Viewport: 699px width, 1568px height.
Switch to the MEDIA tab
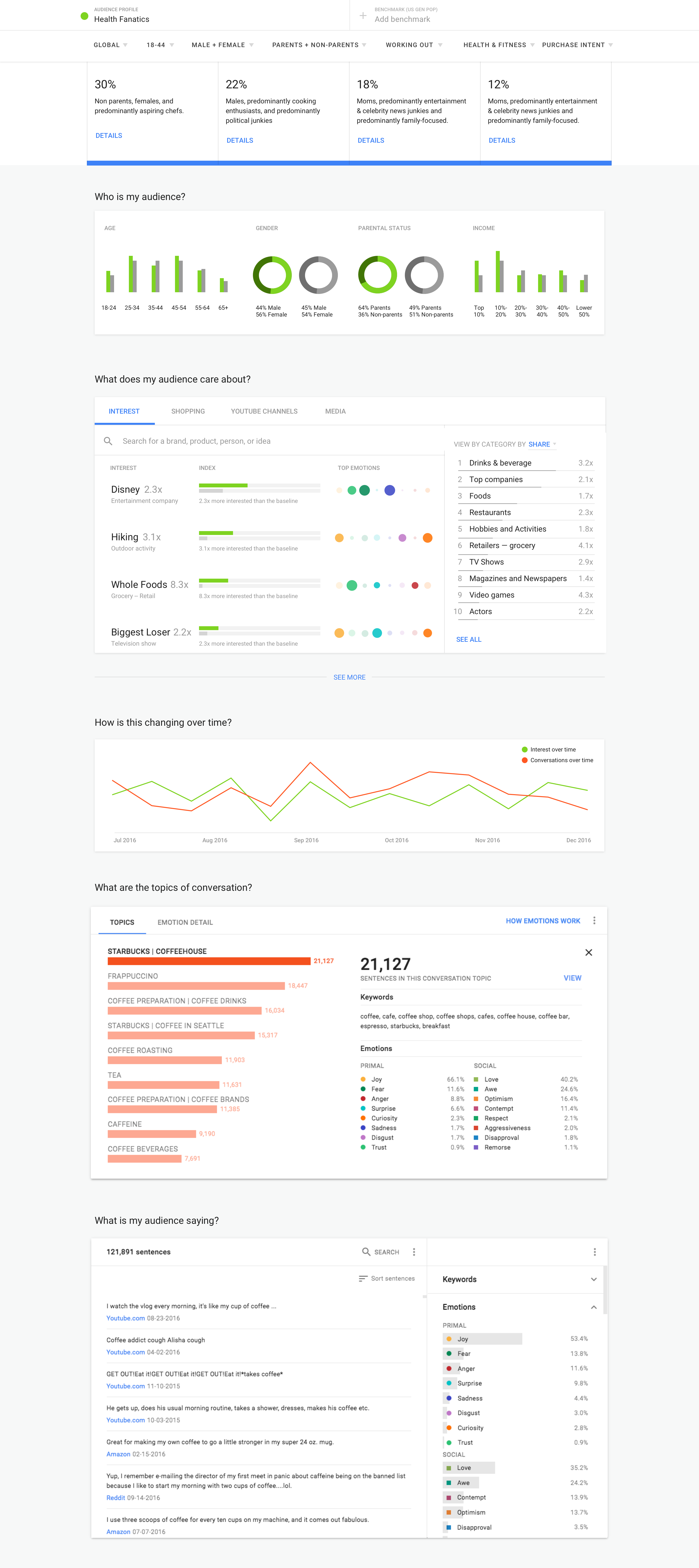coord(335,411)
